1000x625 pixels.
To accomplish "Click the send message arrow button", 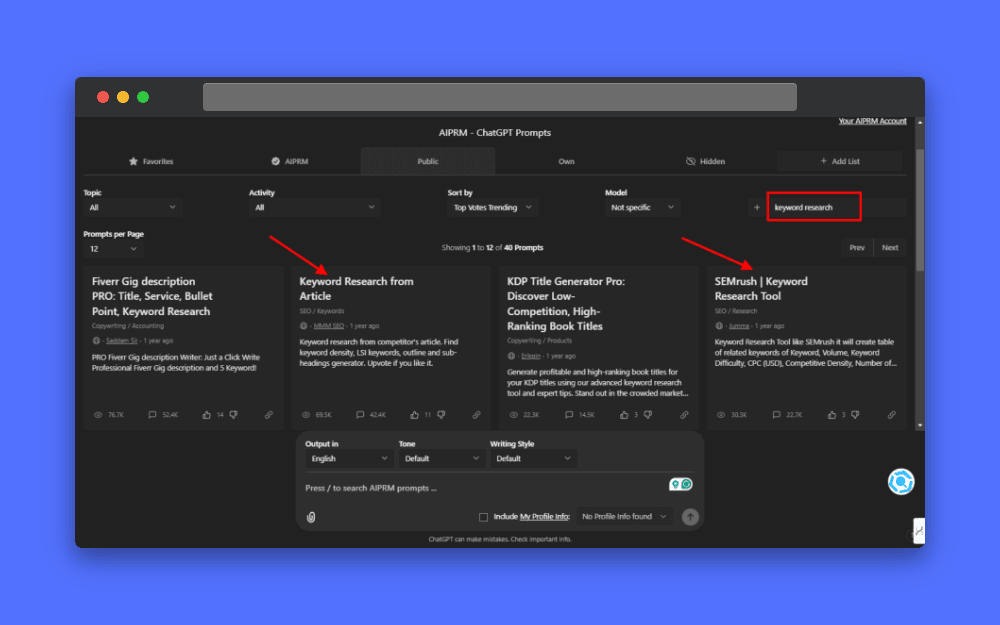I will (x=690, y=517).
